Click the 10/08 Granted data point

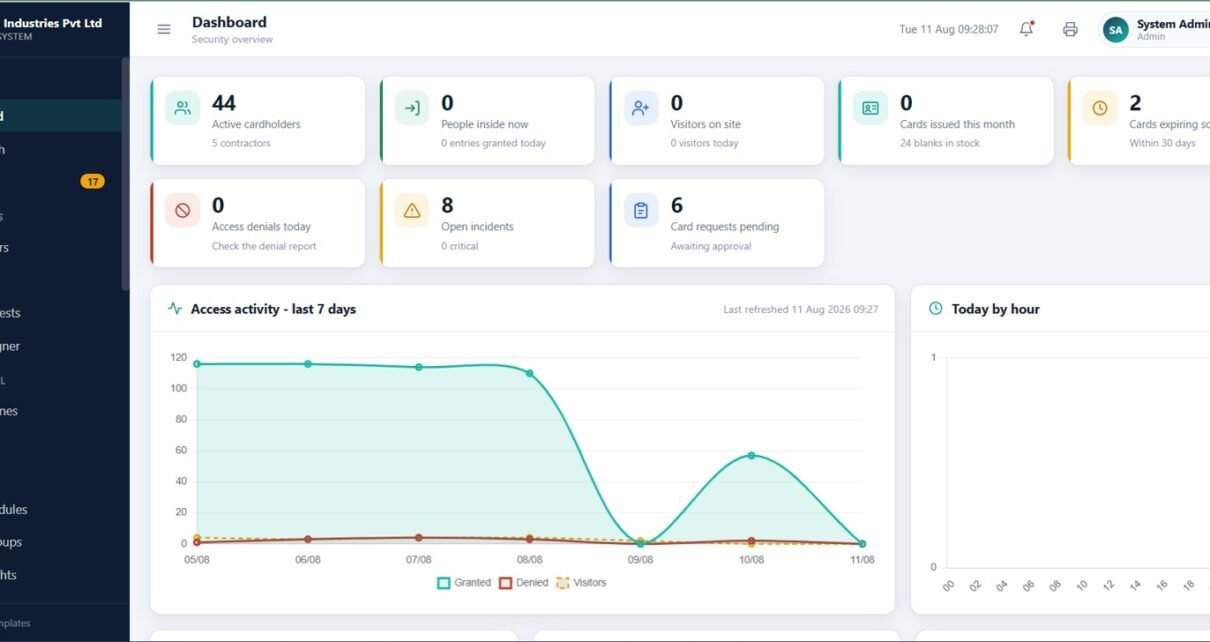click(751, 456)
